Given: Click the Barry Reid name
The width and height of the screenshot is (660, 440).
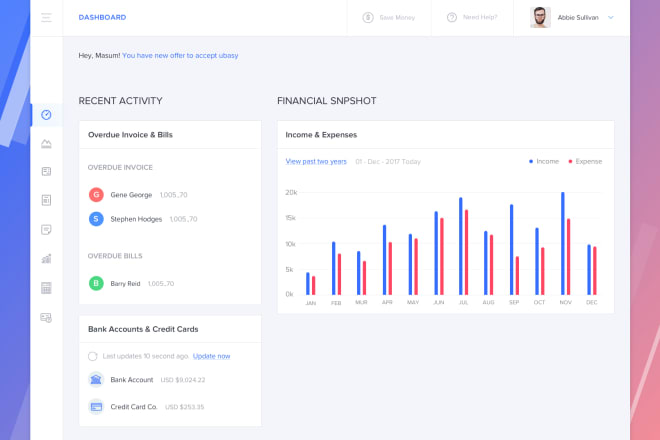Looking at the screenshot, I should (x=125, y=283).
